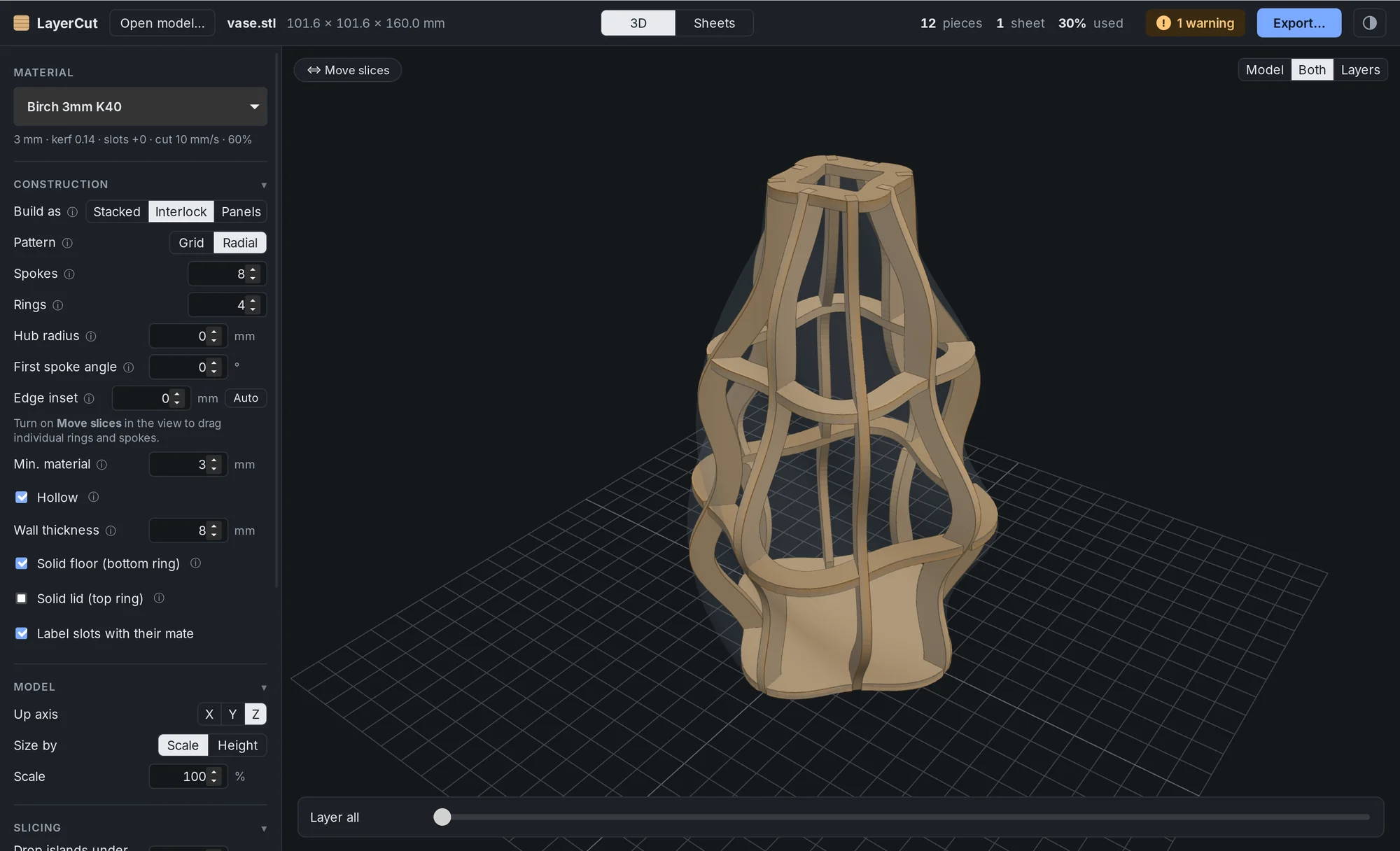Click the Layer slider handle
The image size is (1400, 851).
tap(442, 817)
